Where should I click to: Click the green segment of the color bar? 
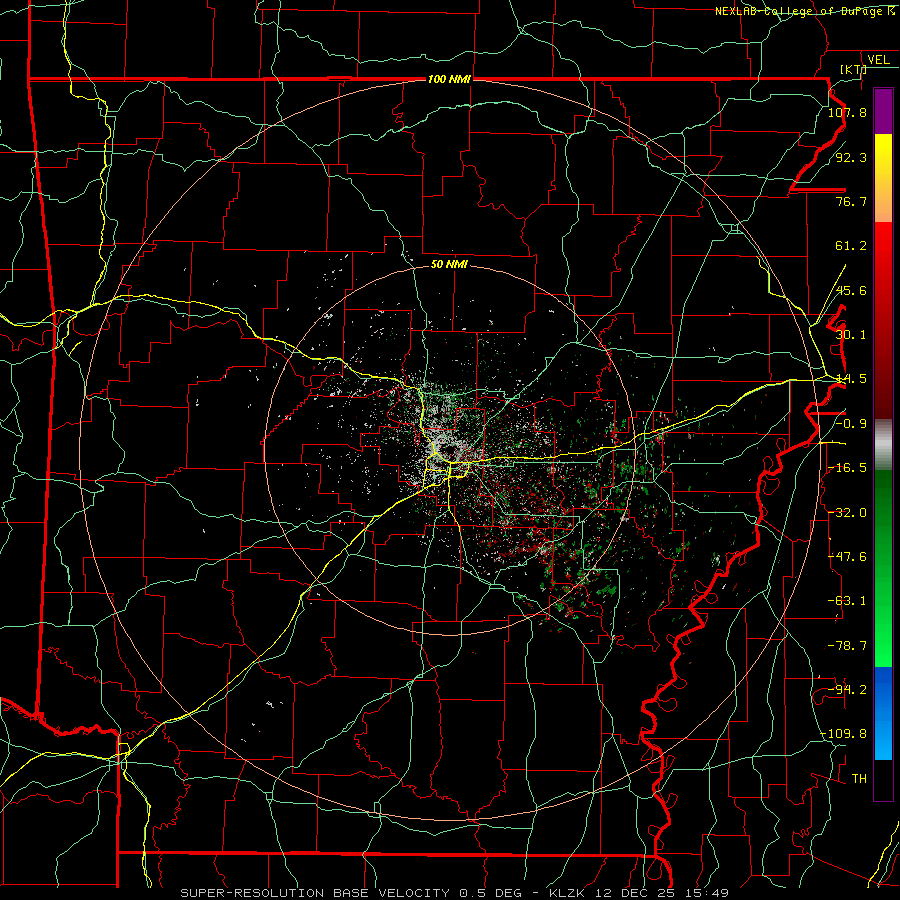coord(883,568)
